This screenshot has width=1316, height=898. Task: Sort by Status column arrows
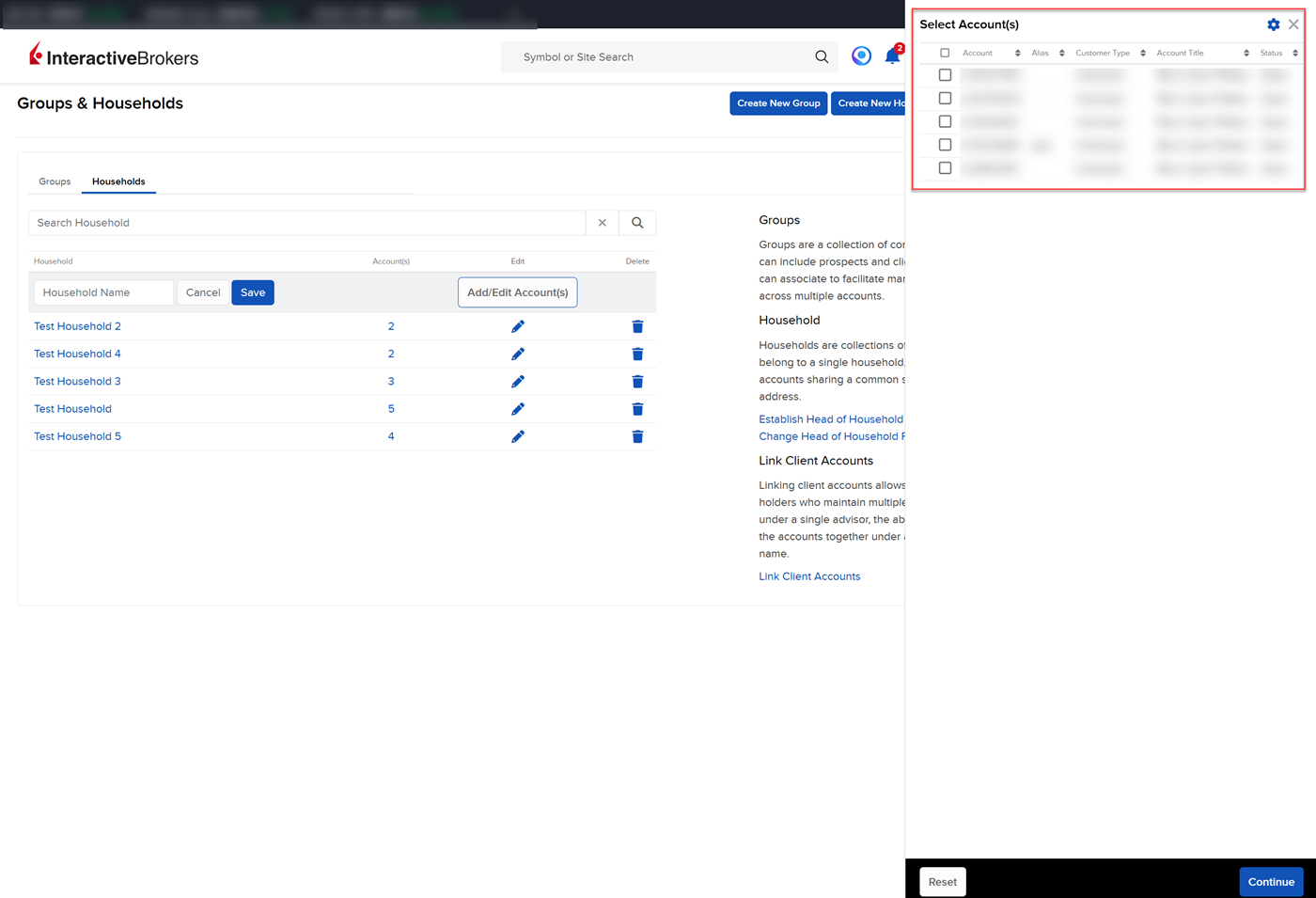[1295, 53]
